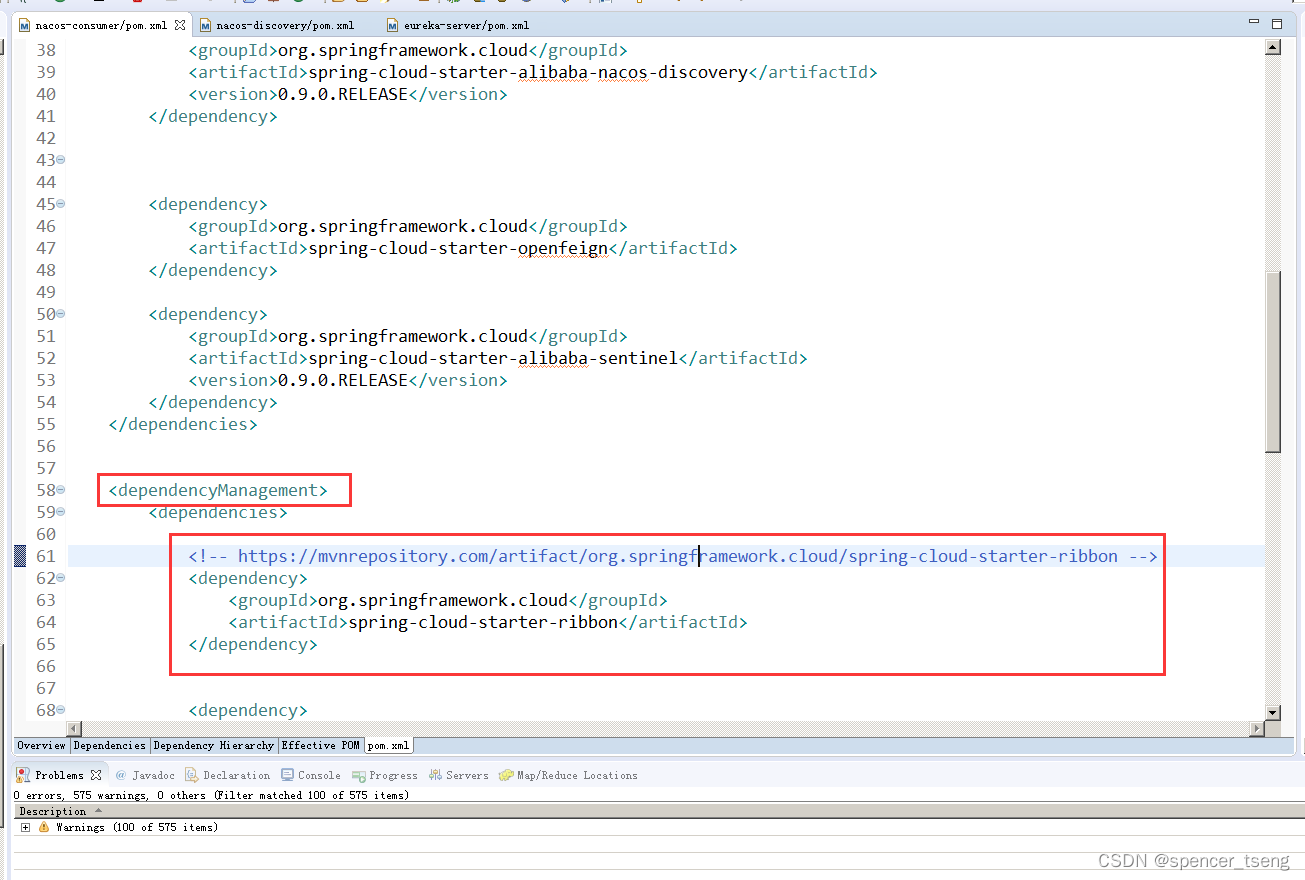Click the Javadoc @ icon
1305x880 pixels.
click(121, 775)
